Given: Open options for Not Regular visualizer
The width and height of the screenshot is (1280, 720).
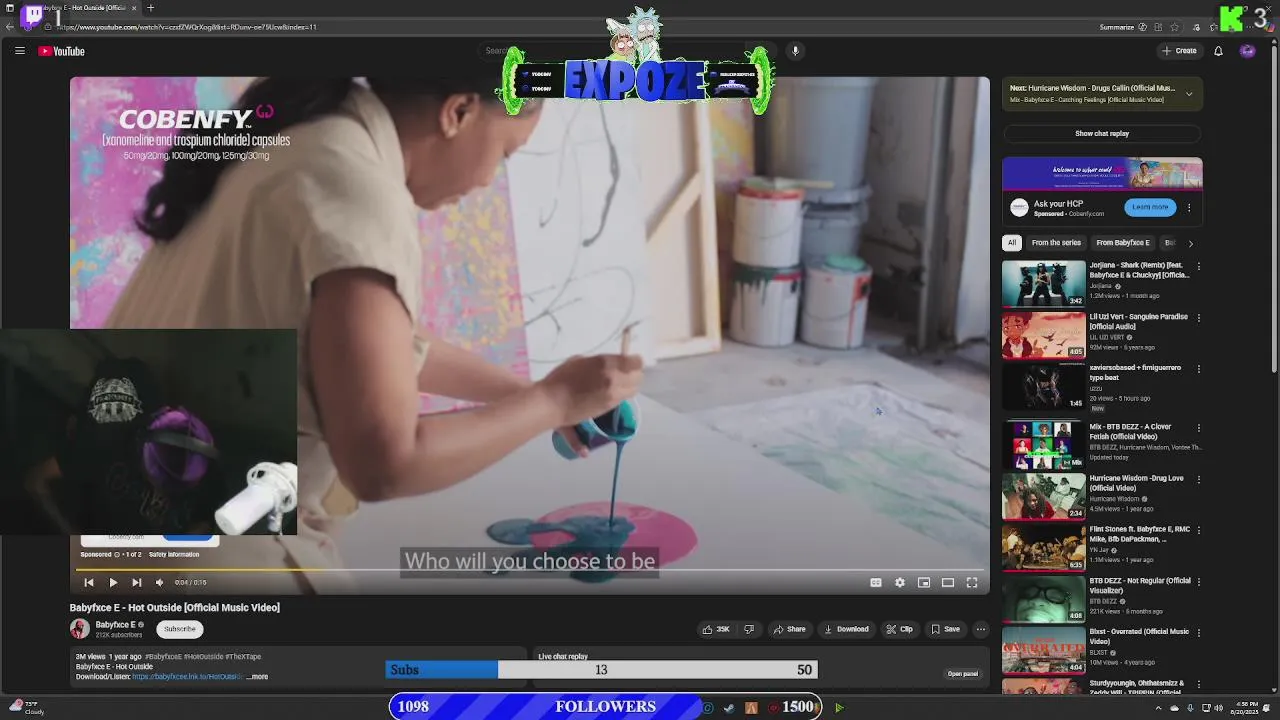Looking at the screenshot, I should [1199, 581].
